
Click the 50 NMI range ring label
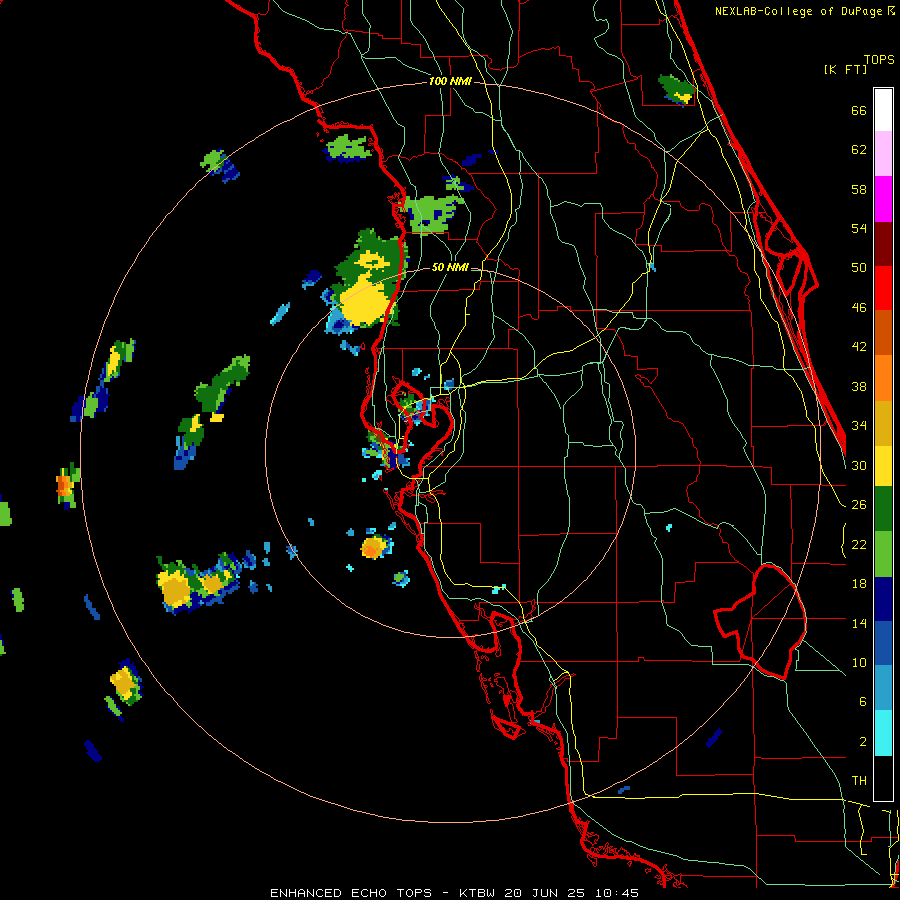(x=449, y=267)
